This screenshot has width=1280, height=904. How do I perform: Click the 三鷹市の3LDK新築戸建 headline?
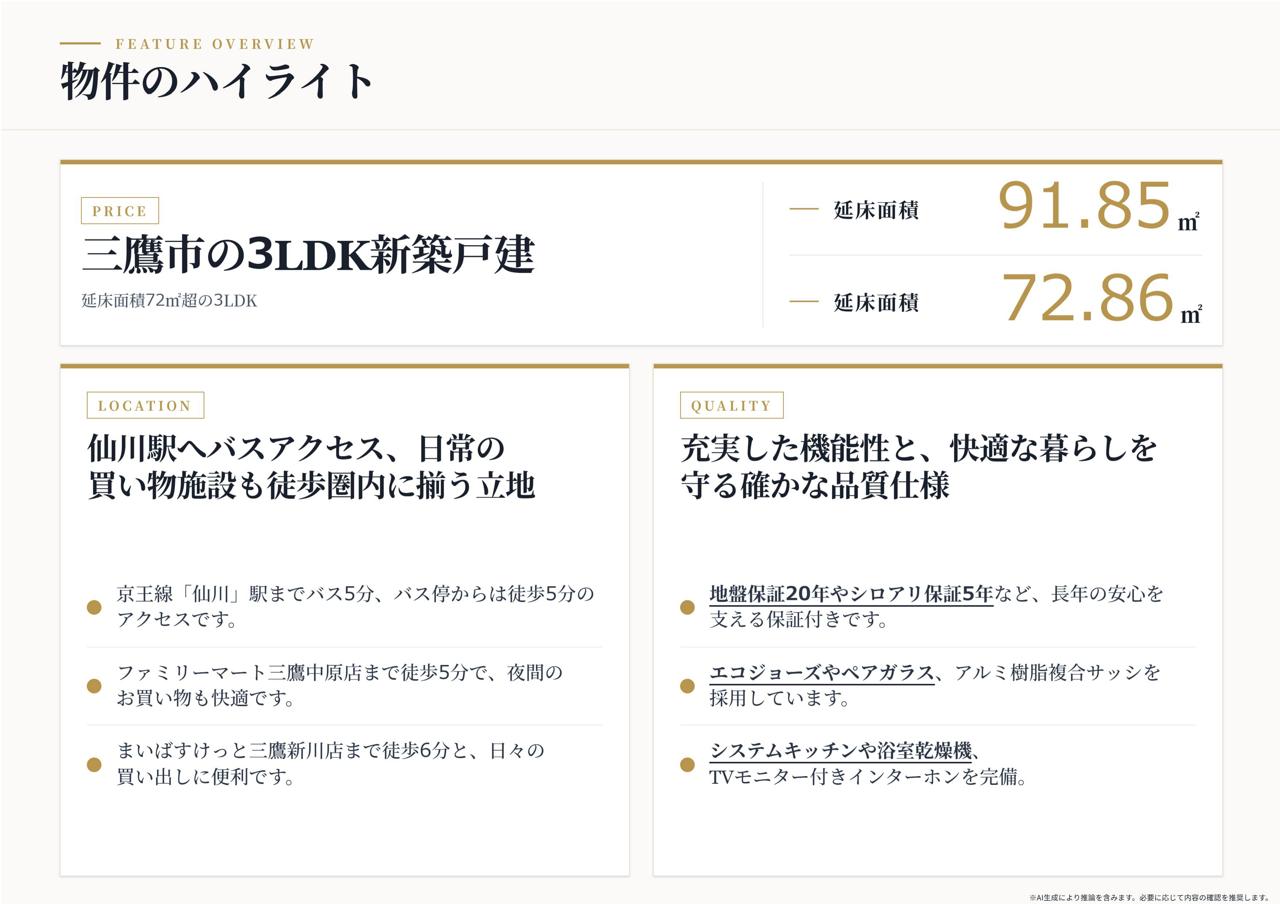pyautogui.click(x=308, y=255)
